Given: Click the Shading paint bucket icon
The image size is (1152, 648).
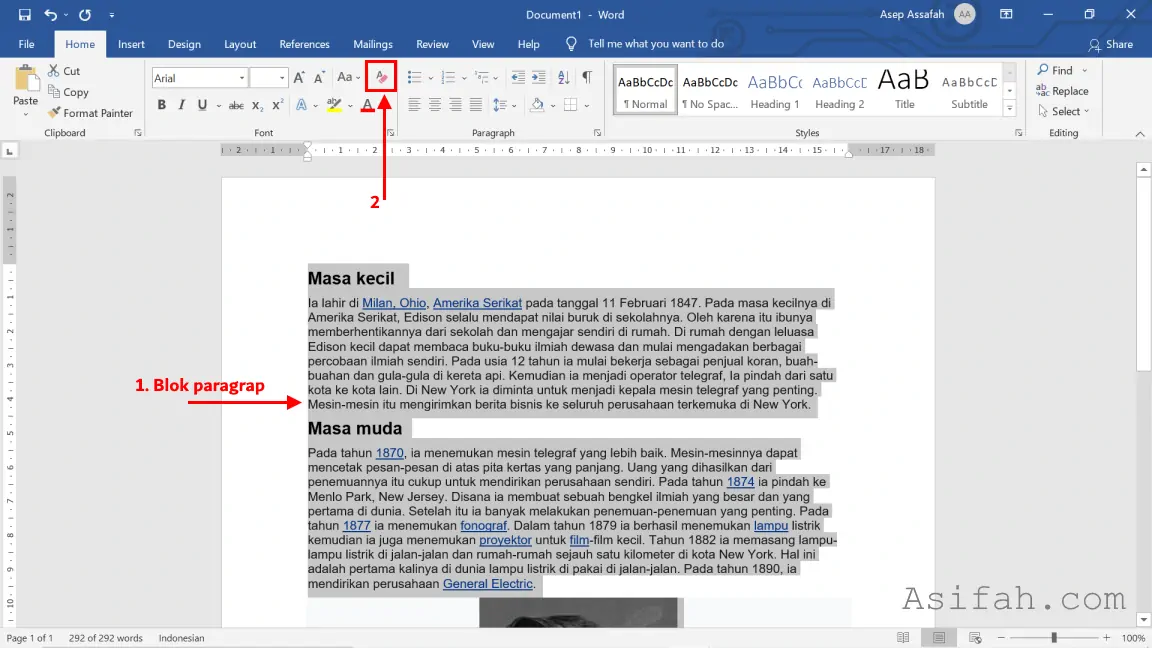Looking at the screenshot, I should tap(537, 105).
